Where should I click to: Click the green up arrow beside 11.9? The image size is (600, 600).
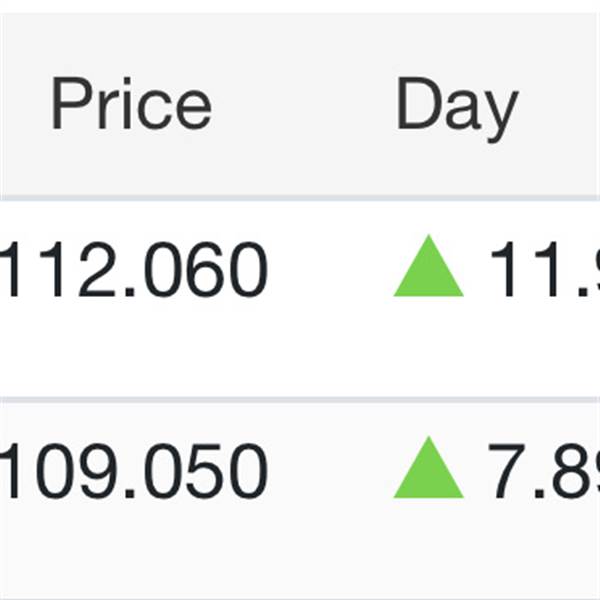(429, 269)
